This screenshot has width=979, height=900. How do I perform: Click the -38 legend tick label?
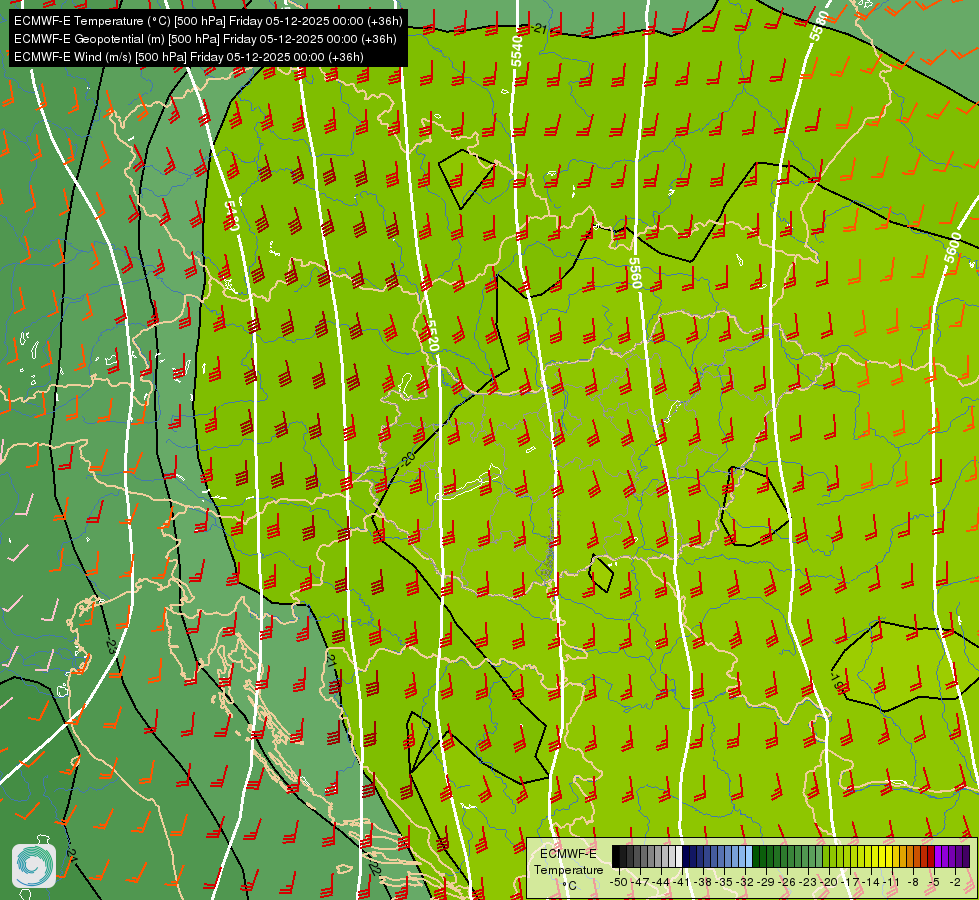[702, 882]
